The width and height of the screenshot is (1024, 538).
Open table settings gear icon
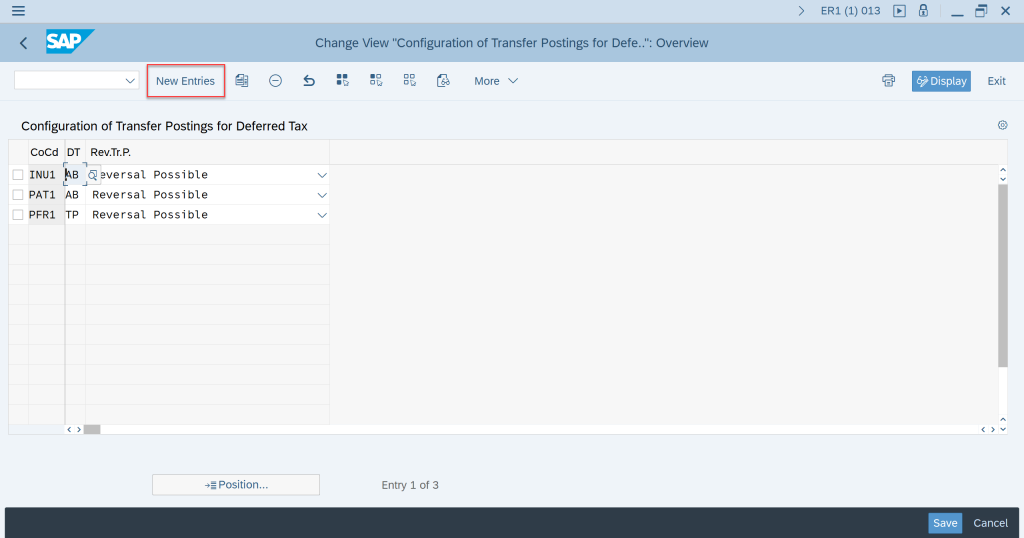tap(1002, 125)
